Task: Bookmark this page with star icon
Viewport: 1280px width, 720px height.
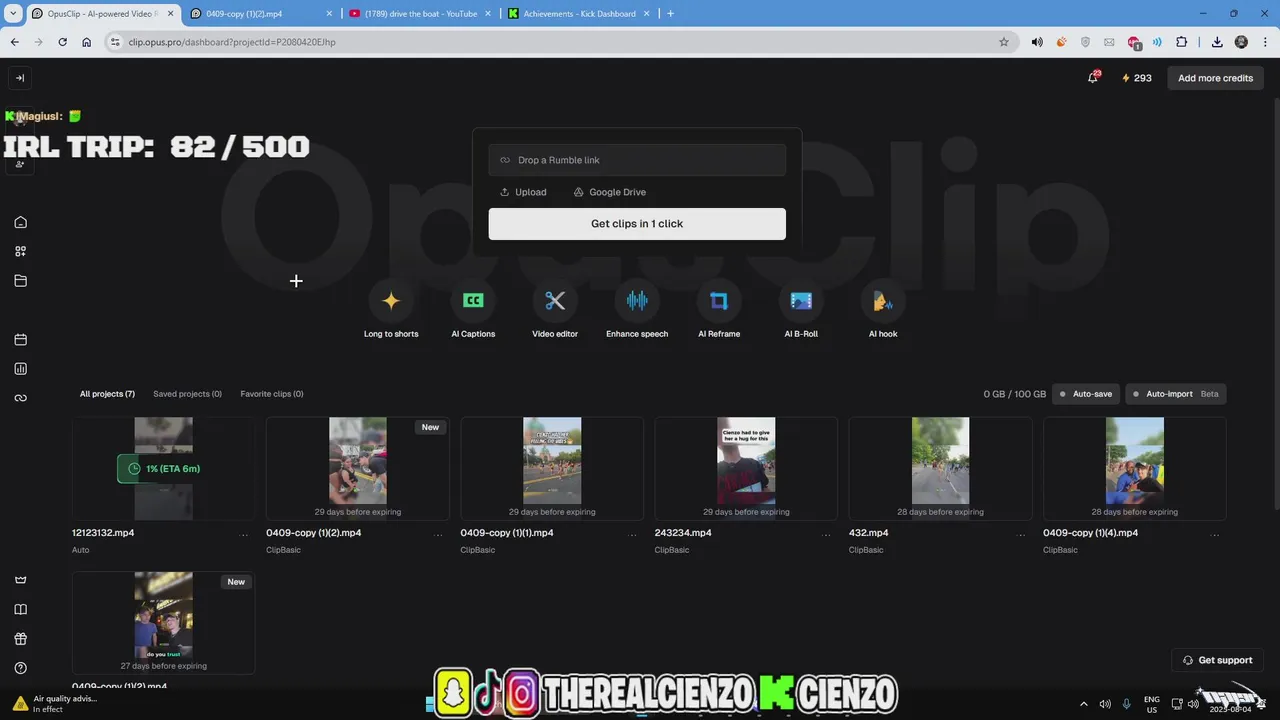Action: [1003, 42]
